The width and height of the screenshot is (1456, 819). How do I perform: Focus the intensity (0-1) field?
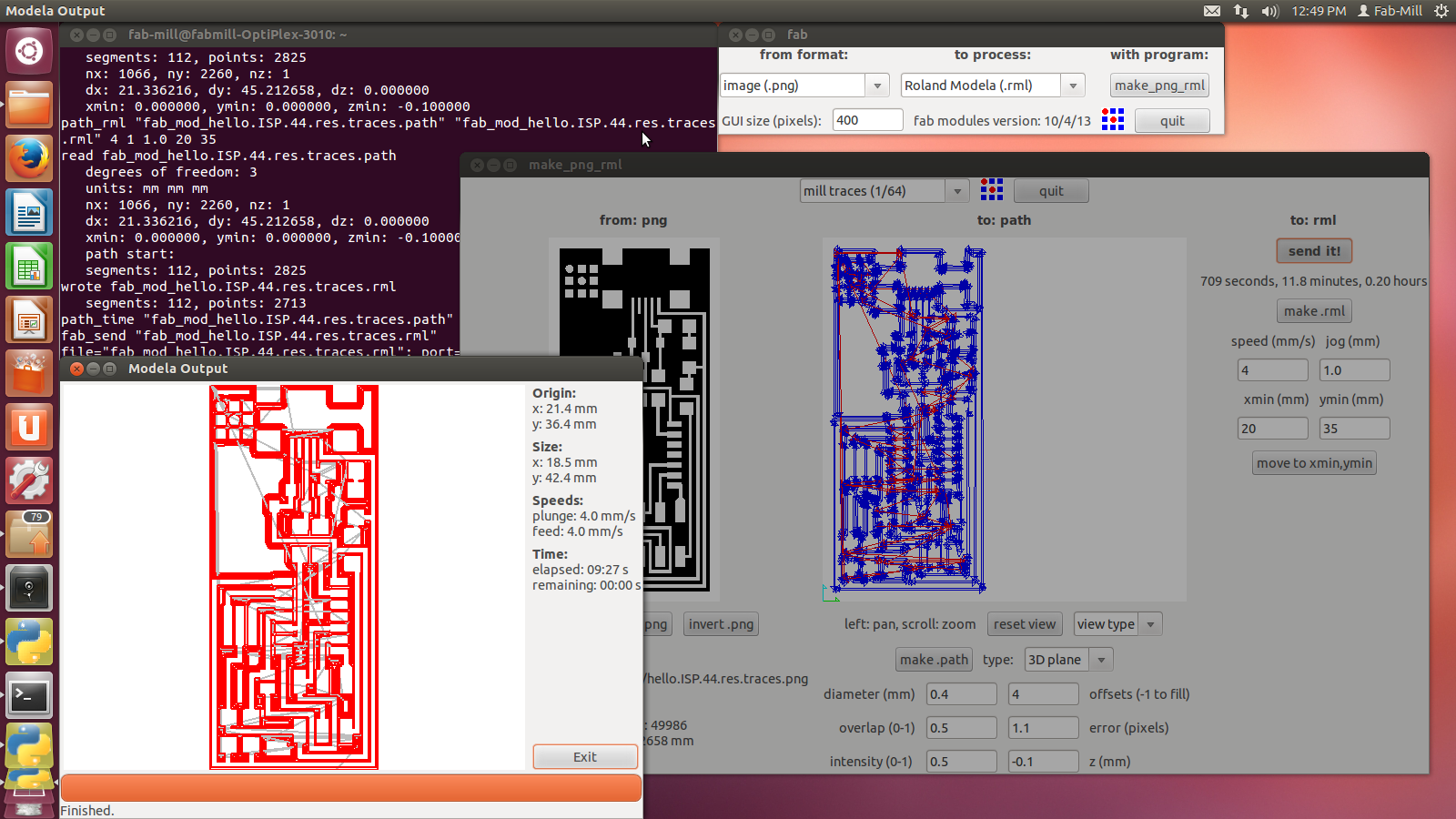coord(961,762)
